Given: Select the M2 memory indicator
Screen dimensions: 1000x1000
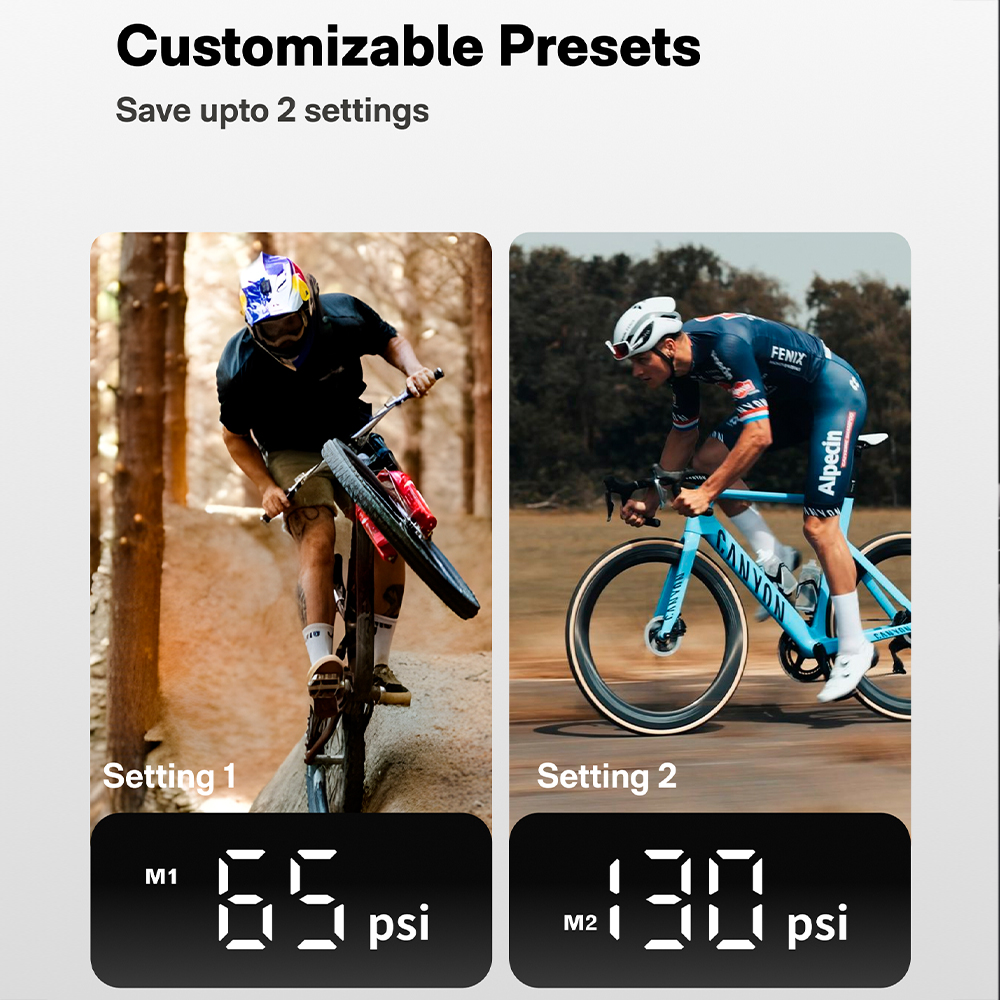Looking at the screenshot, I should pyautogui.click(x=580, y=922).
